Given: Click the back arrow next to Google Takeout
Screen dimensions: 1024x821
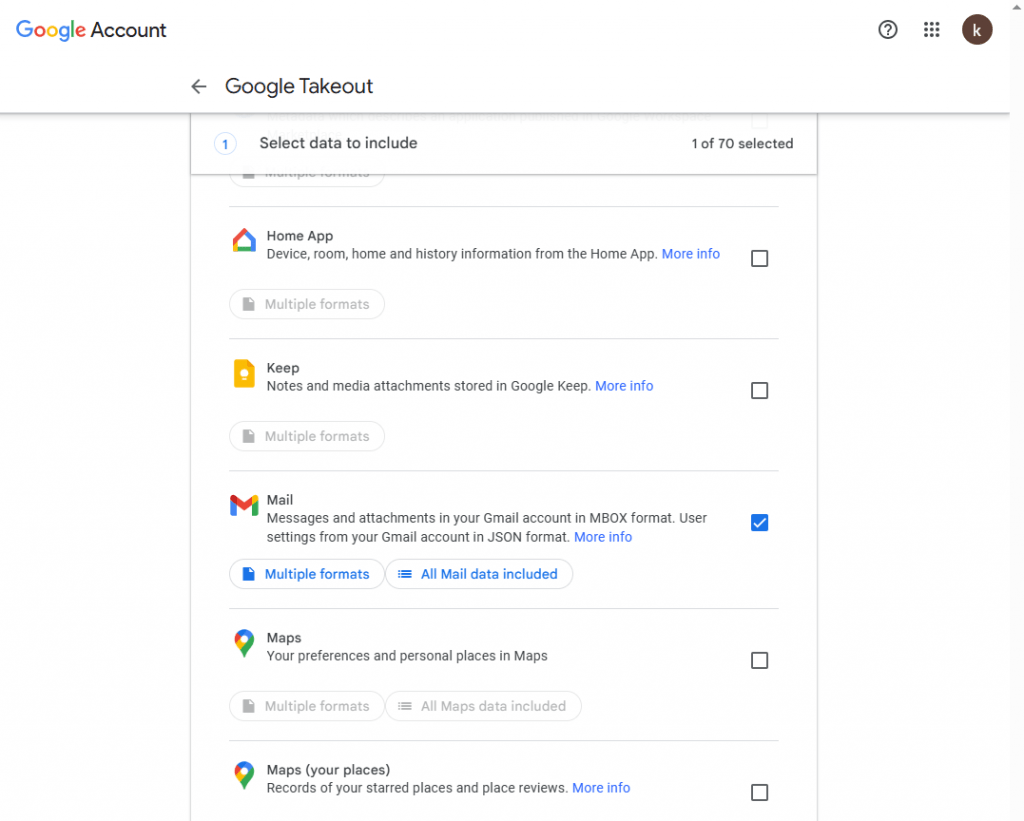Looking at the screenshot, I should tap(199, 86).
